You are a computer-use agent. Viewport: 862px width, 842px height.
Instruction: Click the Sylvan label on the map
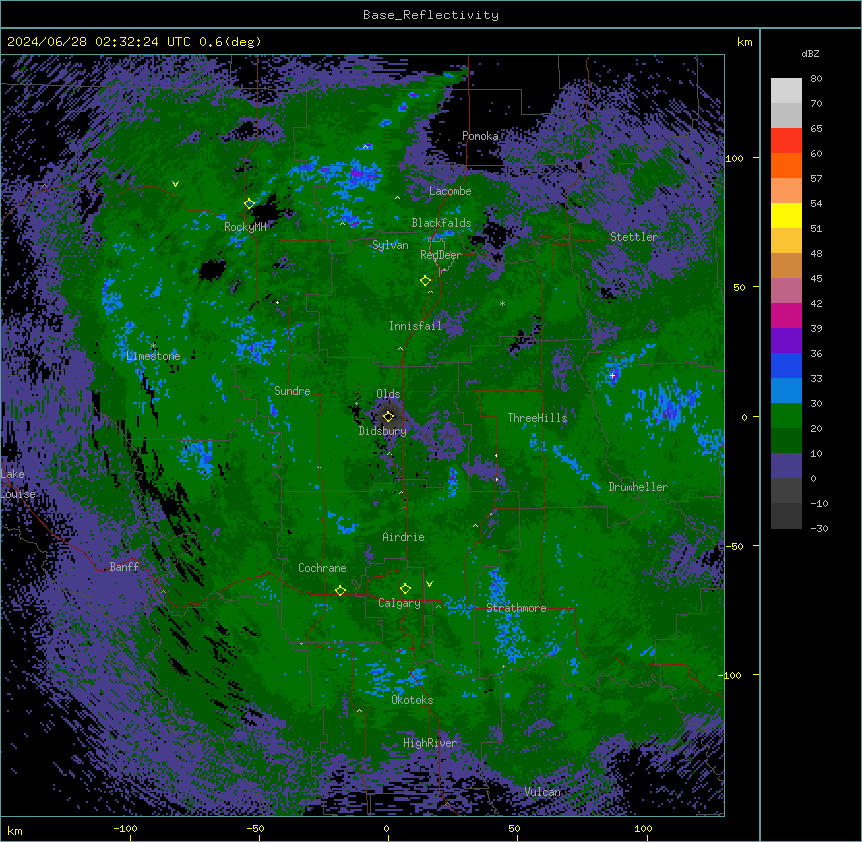tap(390, 245)
